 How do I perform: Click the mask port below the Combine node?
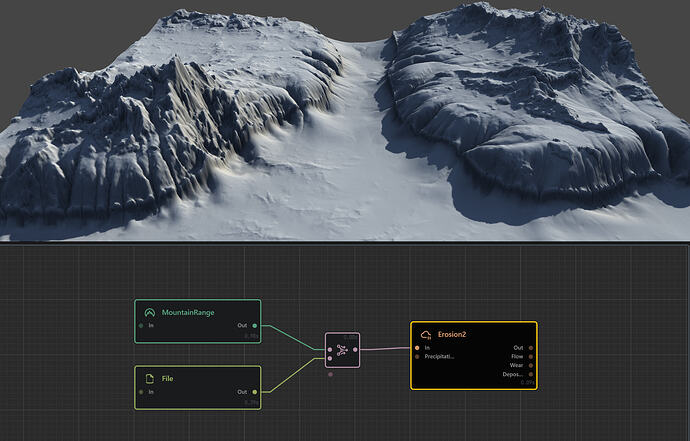(330, 375)
